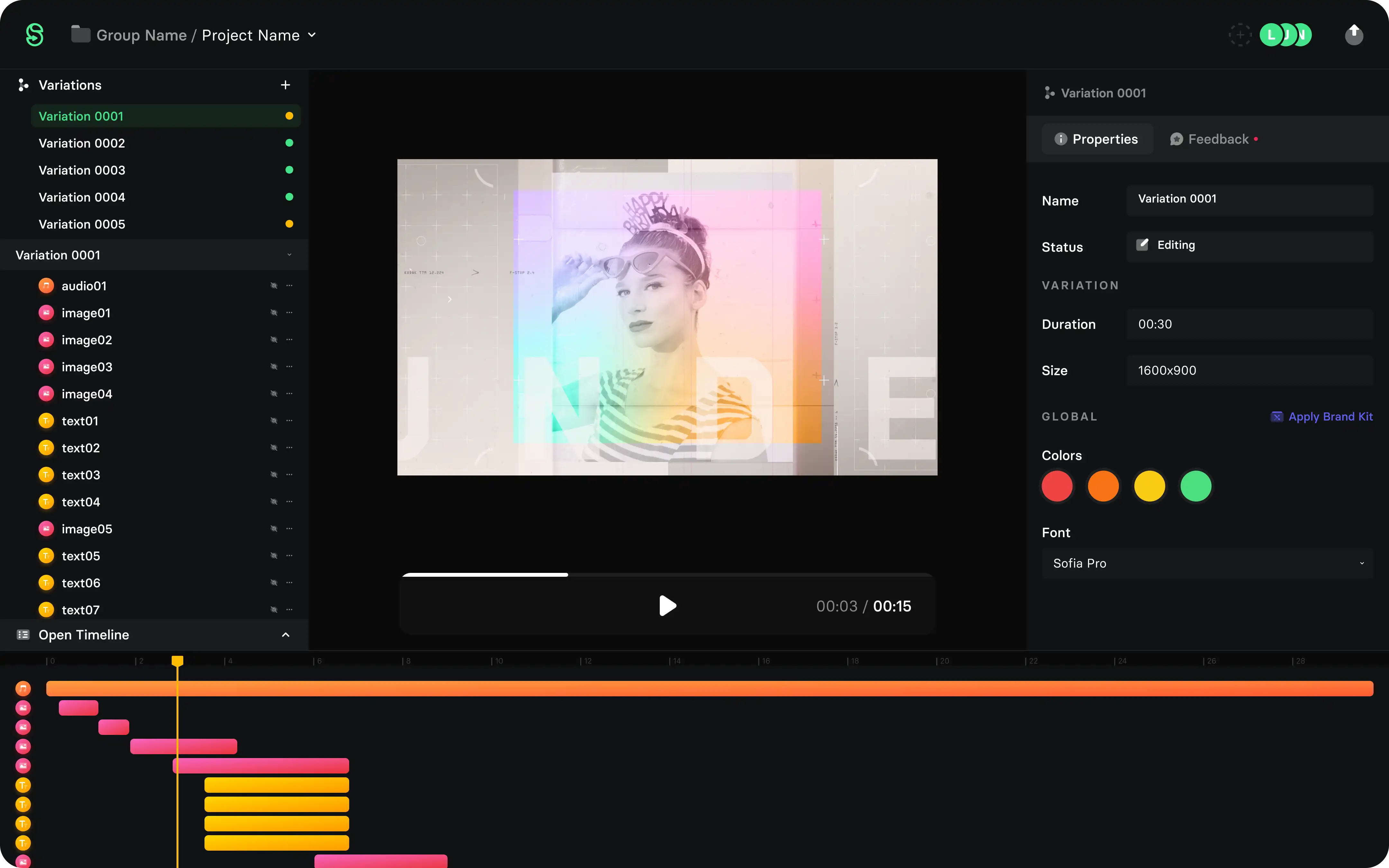Open more options for image03 layer
Viewport: 1389px width, 868px height.
(289, 366)
